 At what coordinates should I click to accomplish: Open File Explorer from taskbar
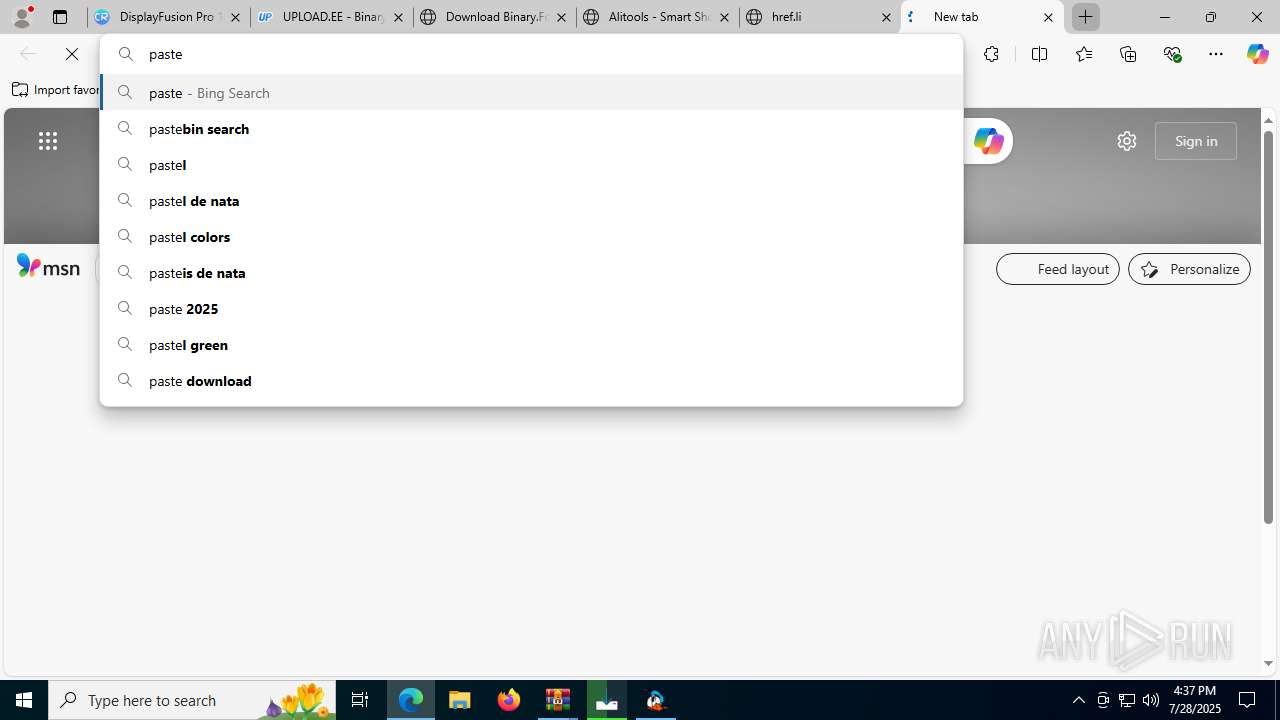460,700
